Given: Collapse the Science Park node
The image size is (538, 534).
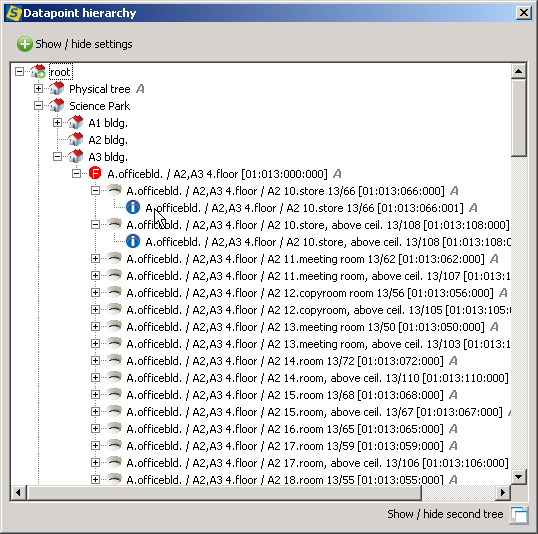Looking at the screenshot, I should coord(38,105).
